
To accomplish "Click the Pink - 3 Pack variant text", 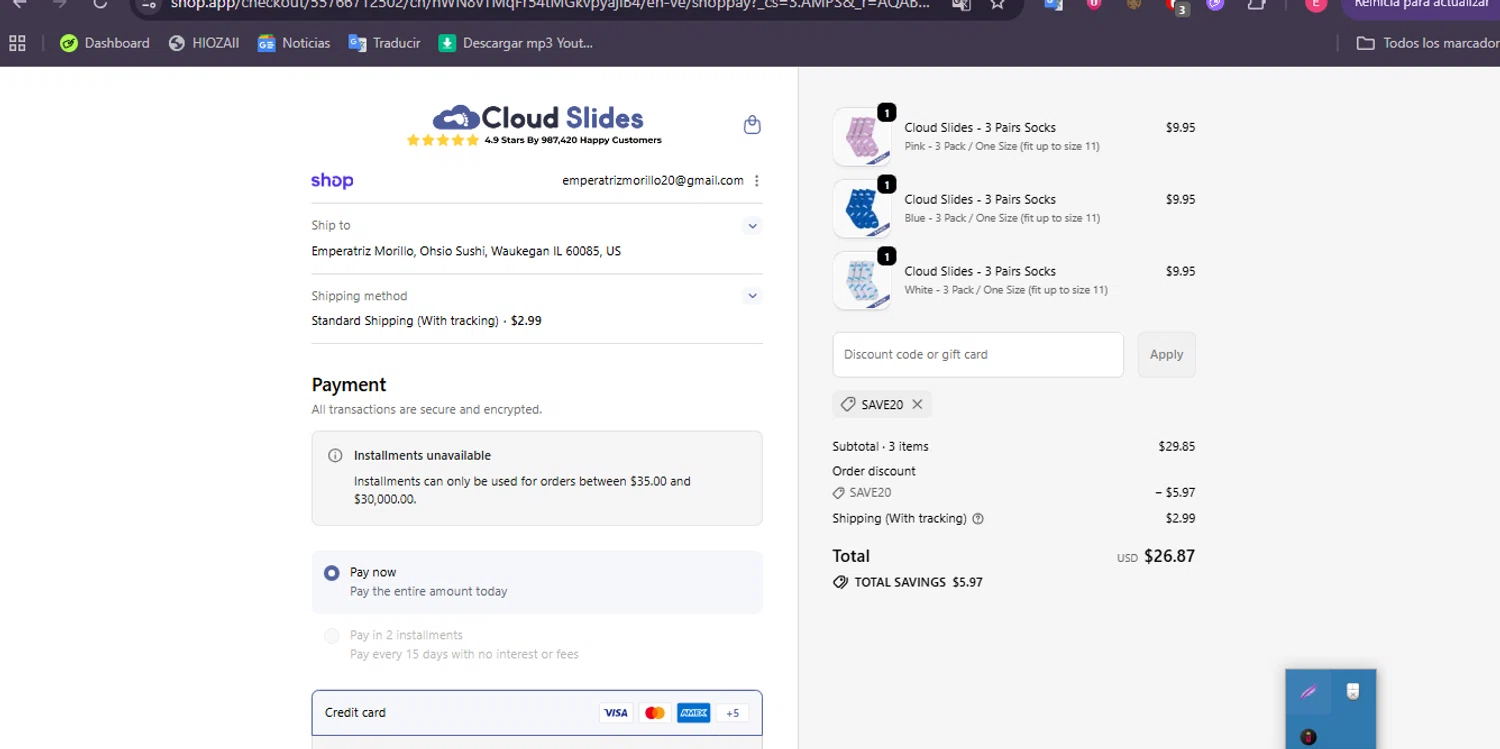I will (1002, 146).
